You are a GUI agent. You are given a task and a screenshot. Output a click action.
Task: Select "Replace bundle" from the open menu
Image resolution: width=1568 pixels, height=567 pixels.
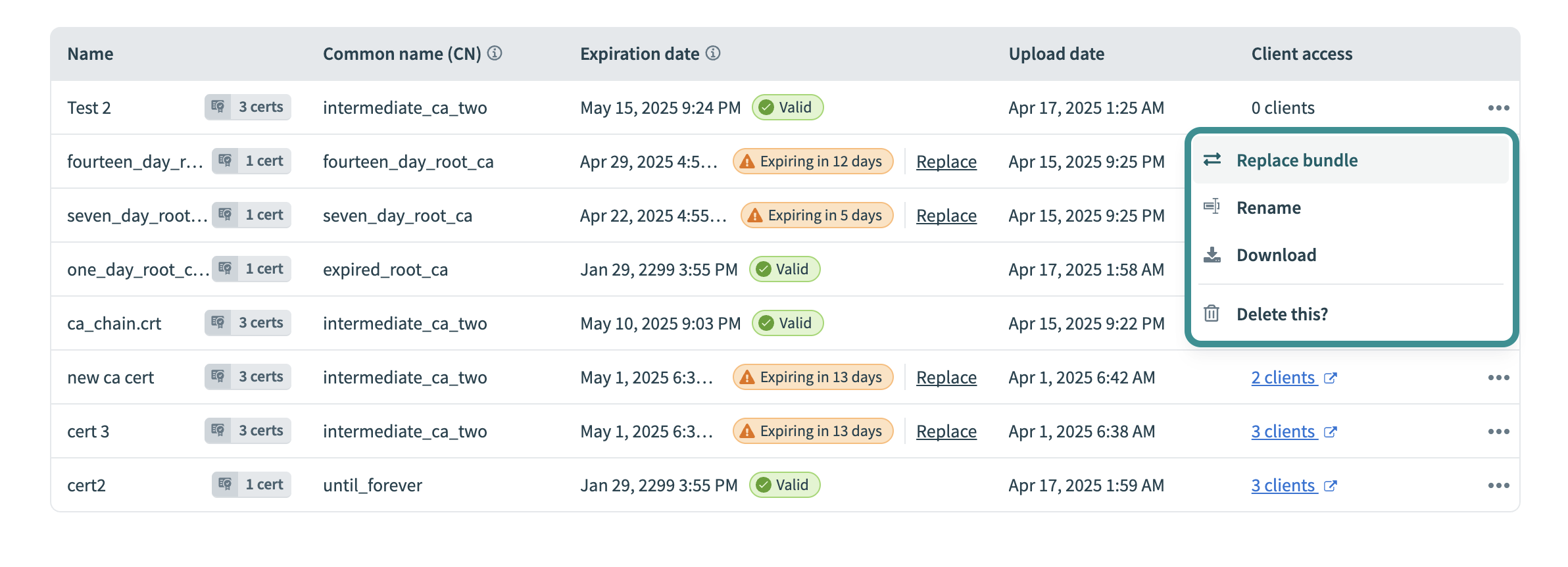(x=1296, y=159)
